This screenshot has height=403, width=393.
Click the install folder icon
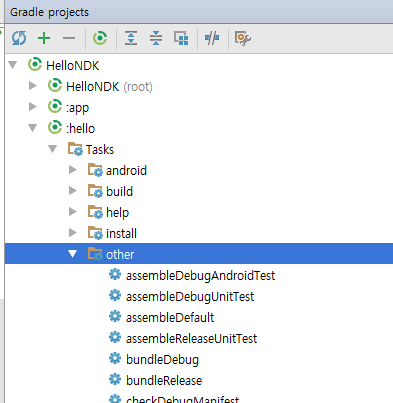point(95,233)
